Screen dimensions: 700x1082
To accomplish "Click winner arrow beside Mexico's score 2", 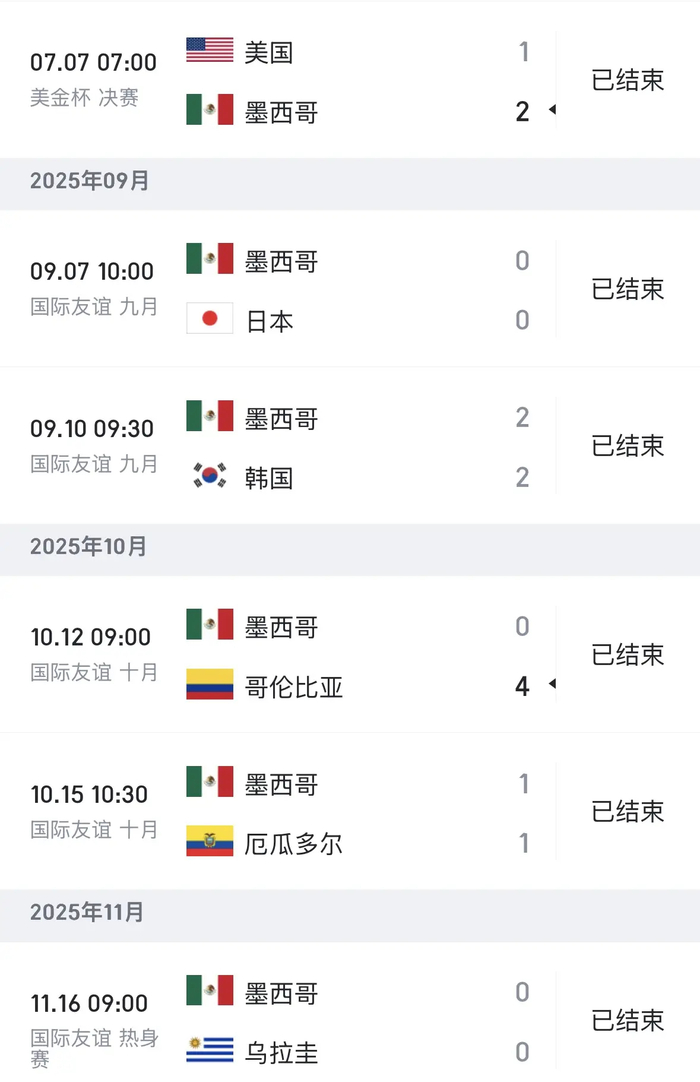I will [x=552, y=110].
